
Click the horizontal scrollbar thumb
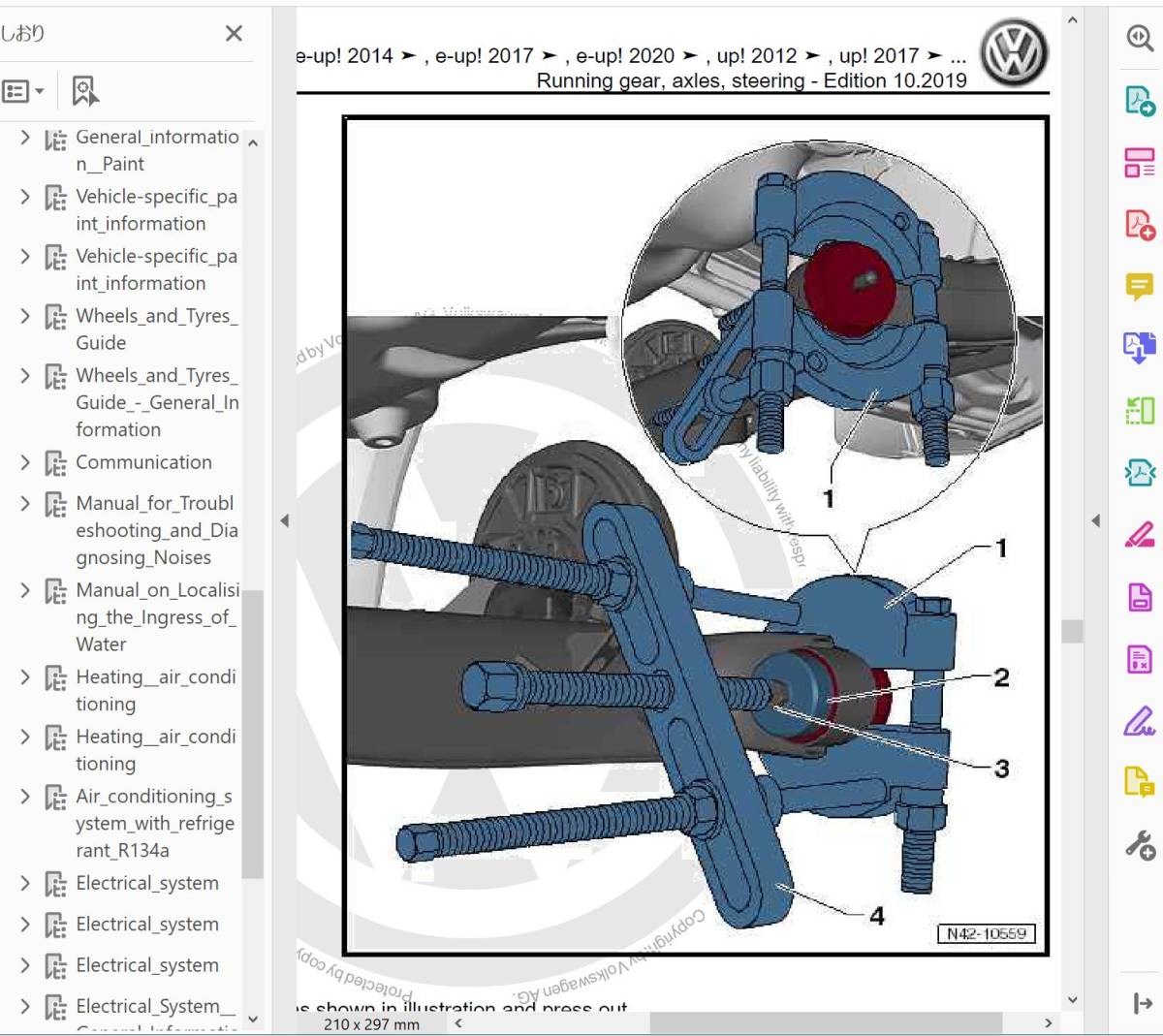pyautogui.click(x=825, y=1022)
